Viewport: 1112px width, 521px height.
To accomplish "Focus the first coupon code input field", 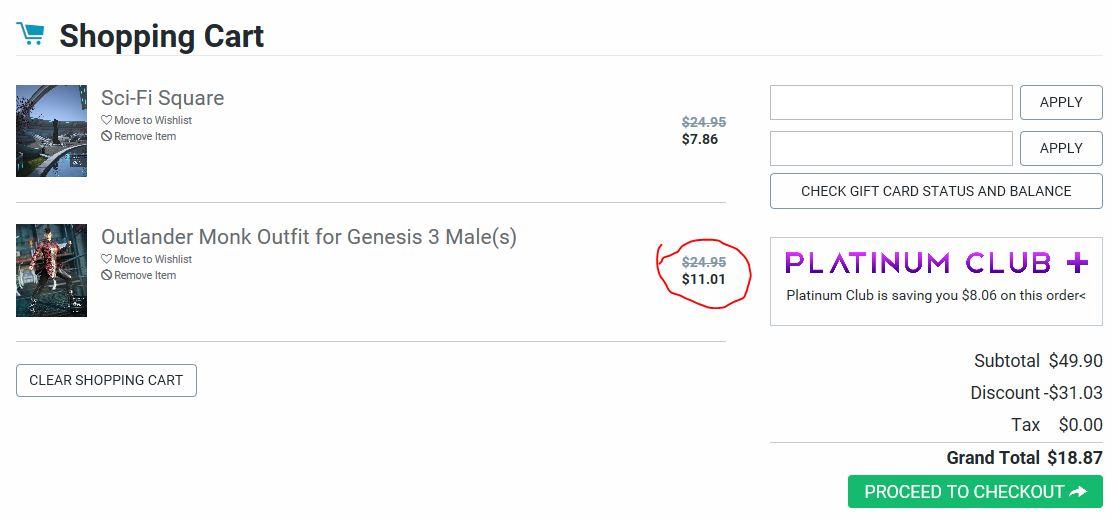I will coord(891,103).
